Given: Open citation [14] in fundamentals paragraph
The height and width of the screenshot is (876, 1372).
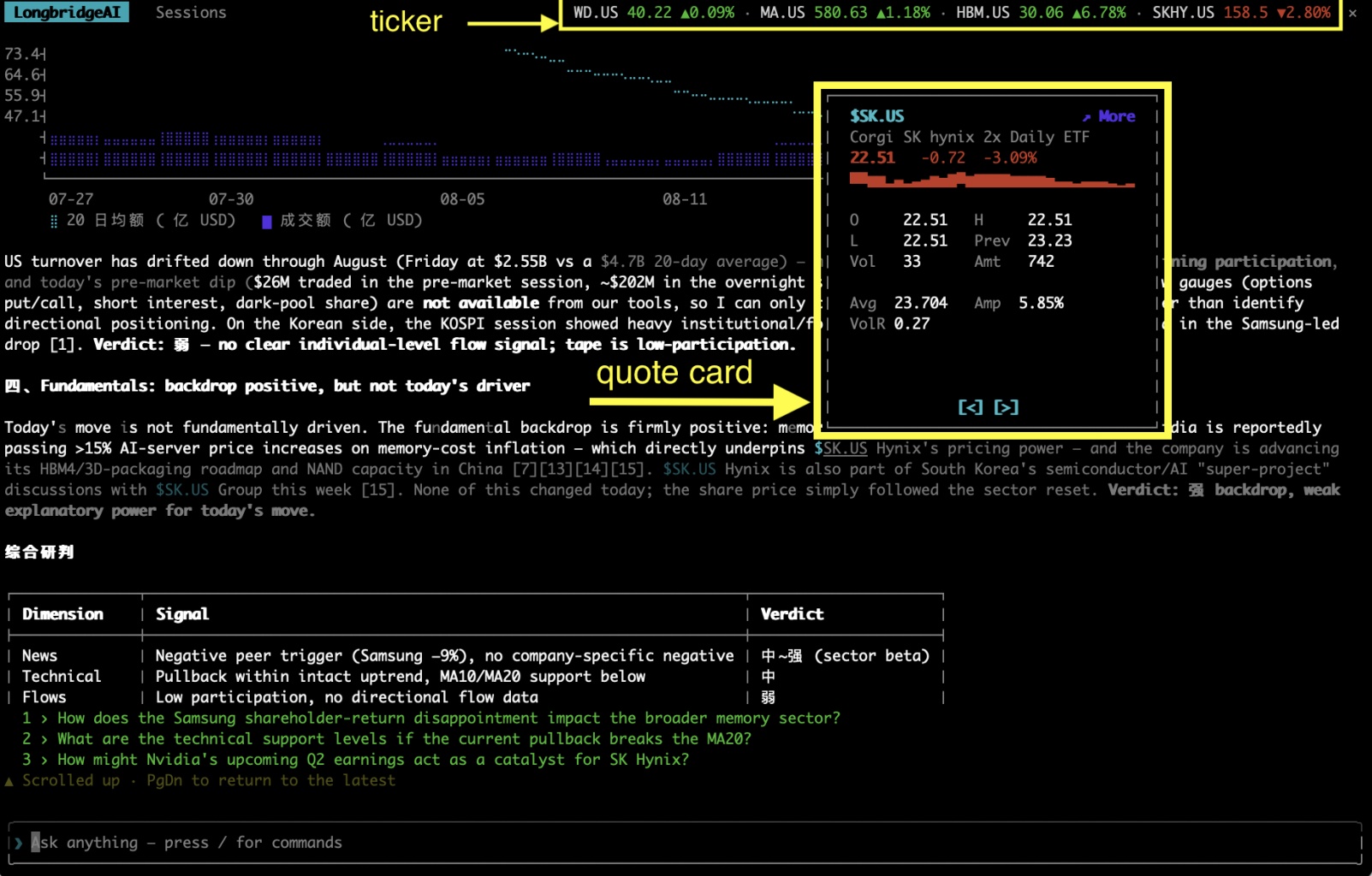Looking at the screenshot, I should coord(591,469).
